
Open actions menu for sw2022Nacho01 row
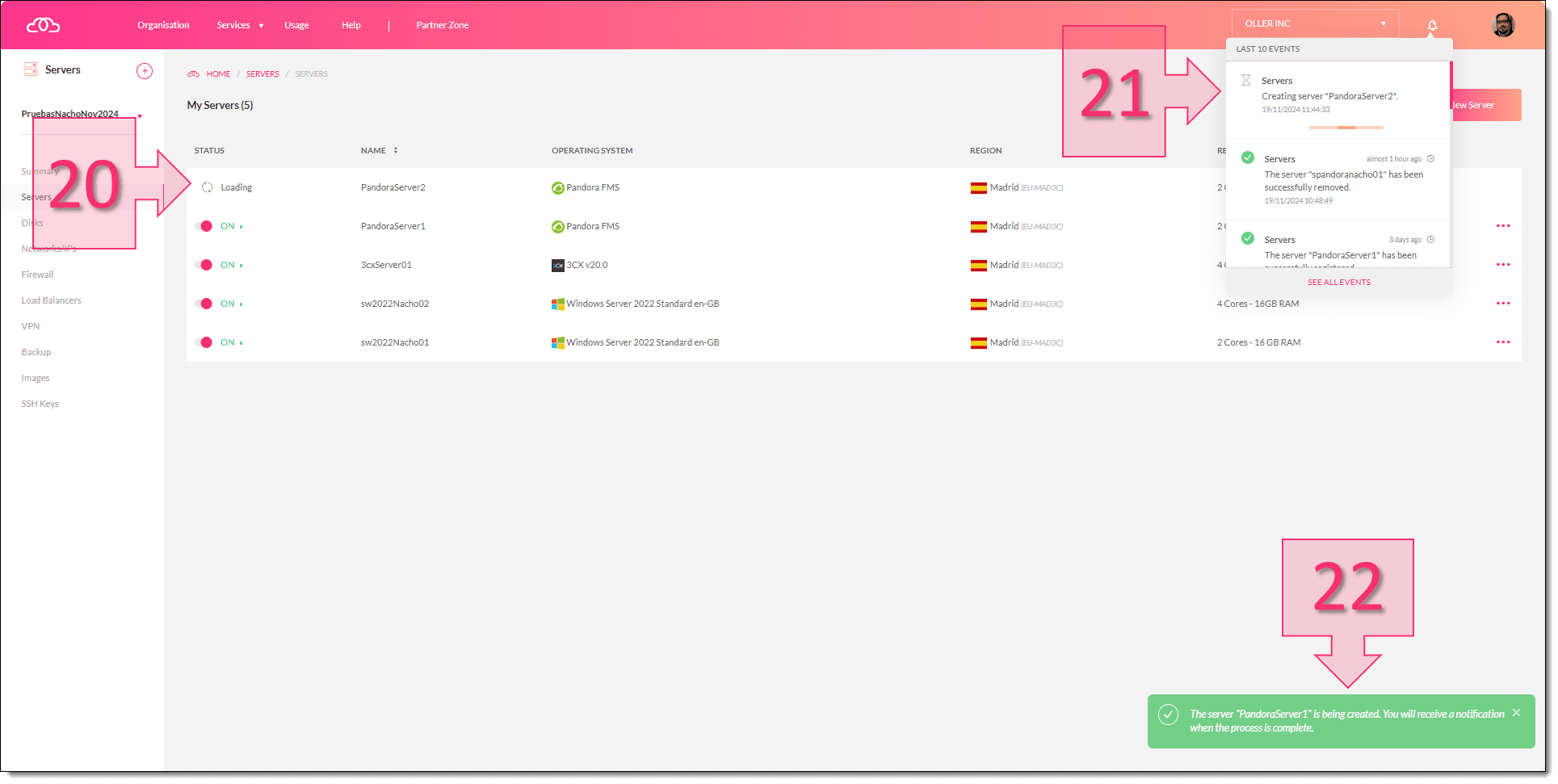point(1502,342)
